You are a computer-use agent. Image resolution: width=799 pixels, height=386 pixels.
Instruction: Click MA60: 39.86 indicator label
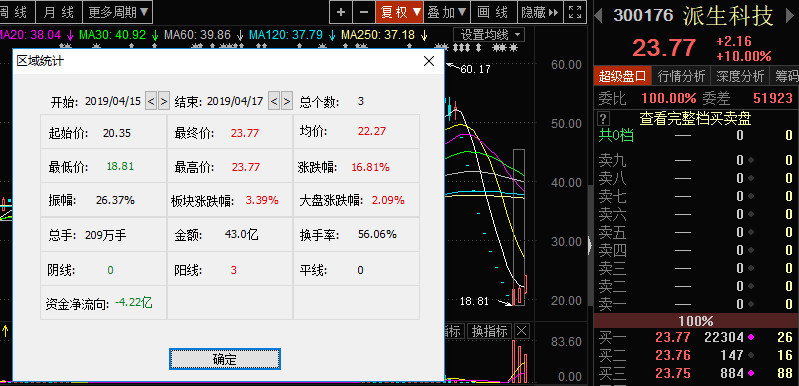click(x=197, y=35)
